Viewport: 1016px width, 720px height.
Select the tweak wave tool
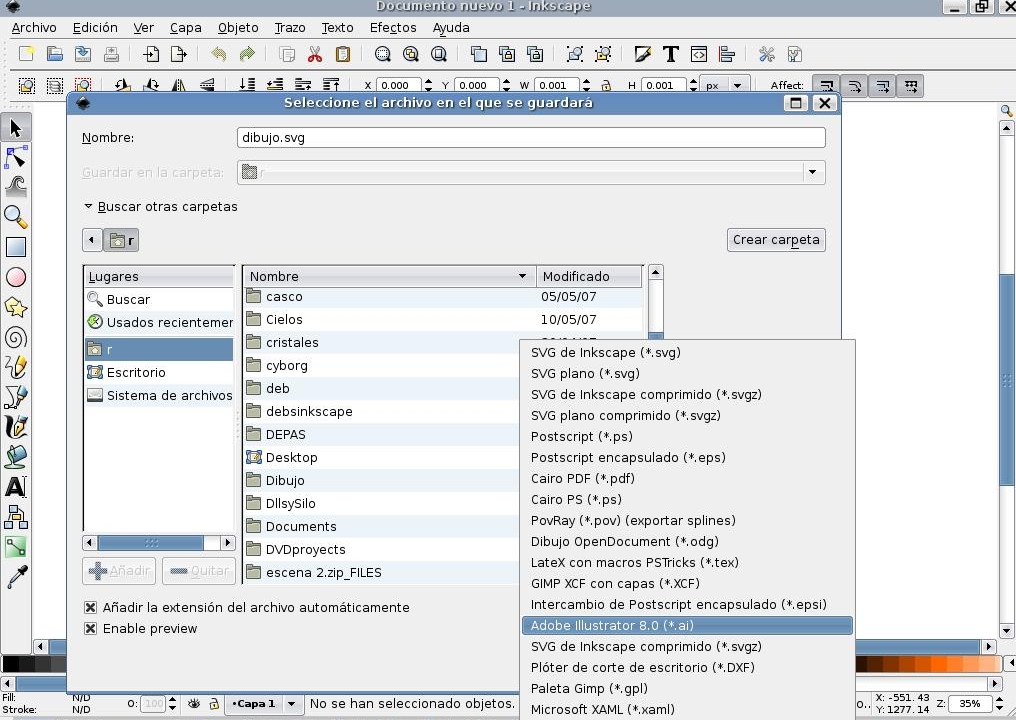pos(16,187)
